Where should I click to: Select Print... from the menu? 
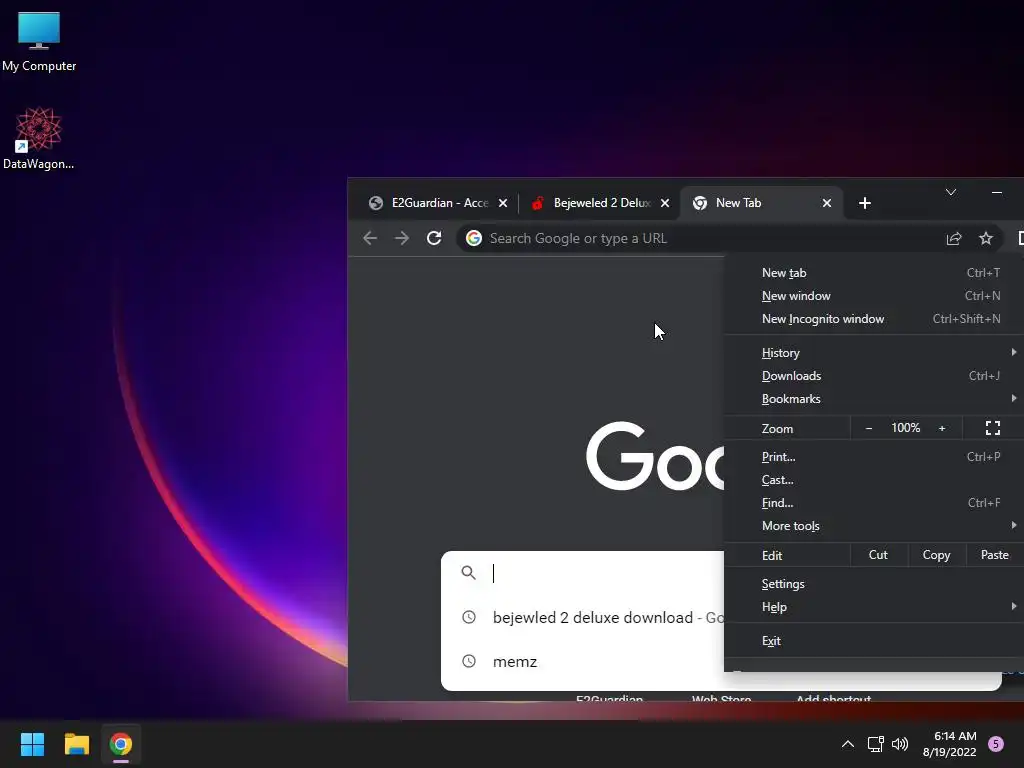tap(875, 456)
